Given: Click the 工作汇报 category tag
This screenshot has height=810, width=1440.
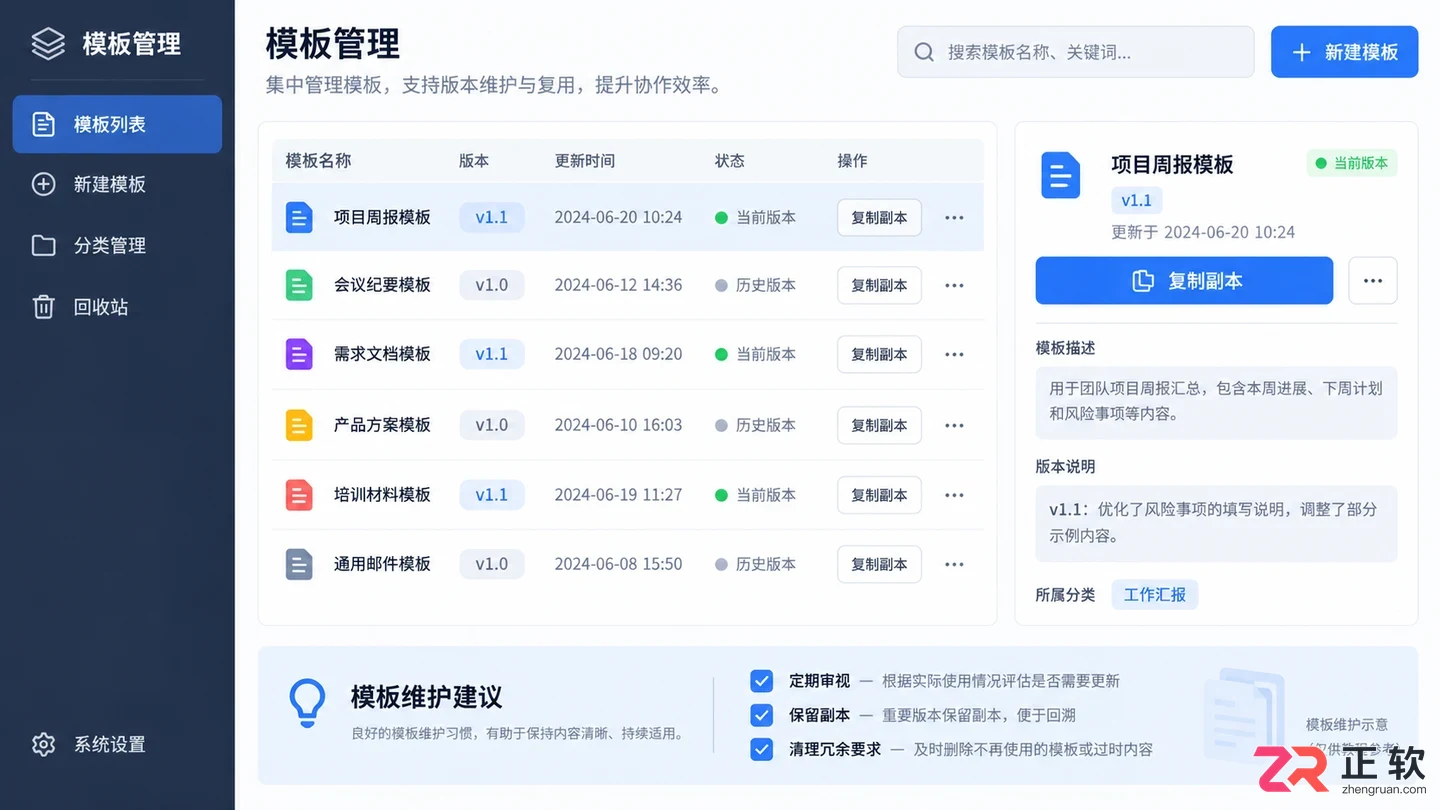Looking at the screenshot, I should coord(1155,595).
